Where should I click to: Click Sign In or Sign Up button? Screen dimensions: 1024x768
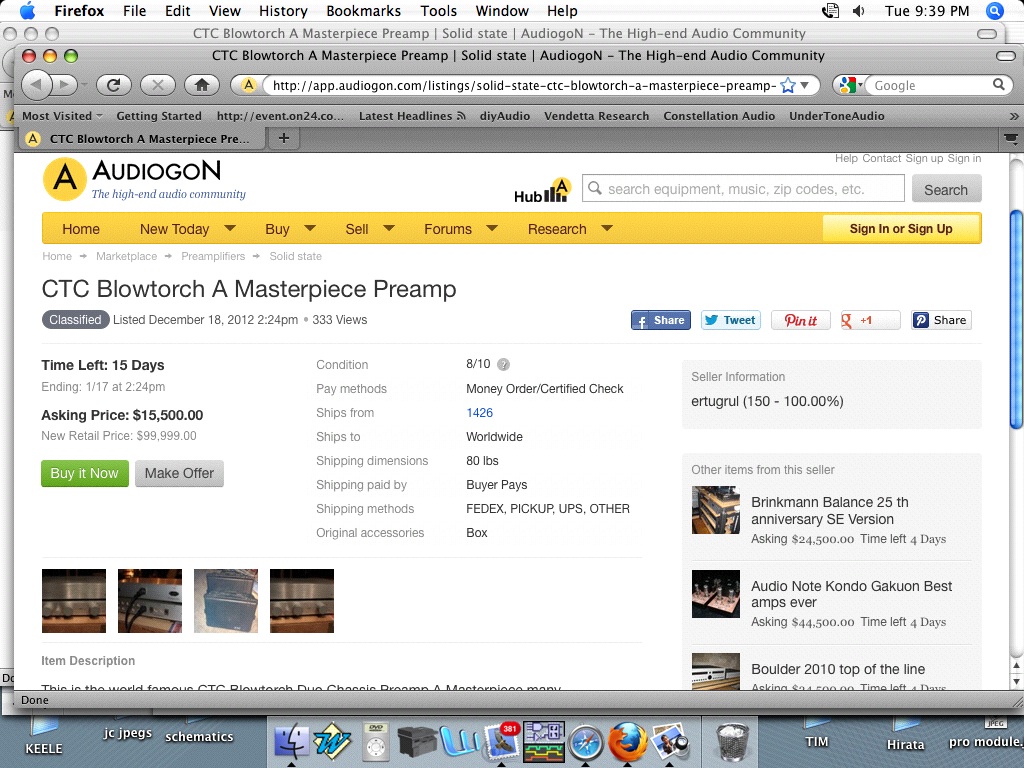point(901,229)
